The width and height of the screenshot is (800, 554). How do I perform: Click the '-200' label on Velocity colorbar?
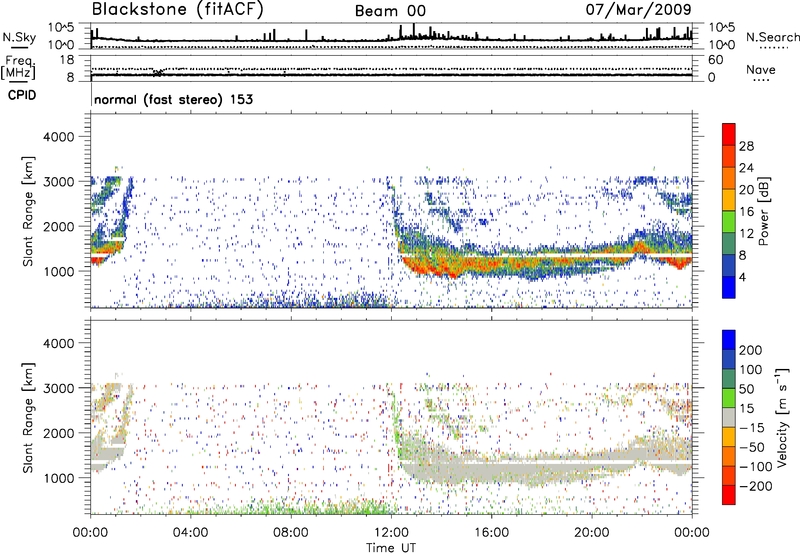(x=756, y=486)
